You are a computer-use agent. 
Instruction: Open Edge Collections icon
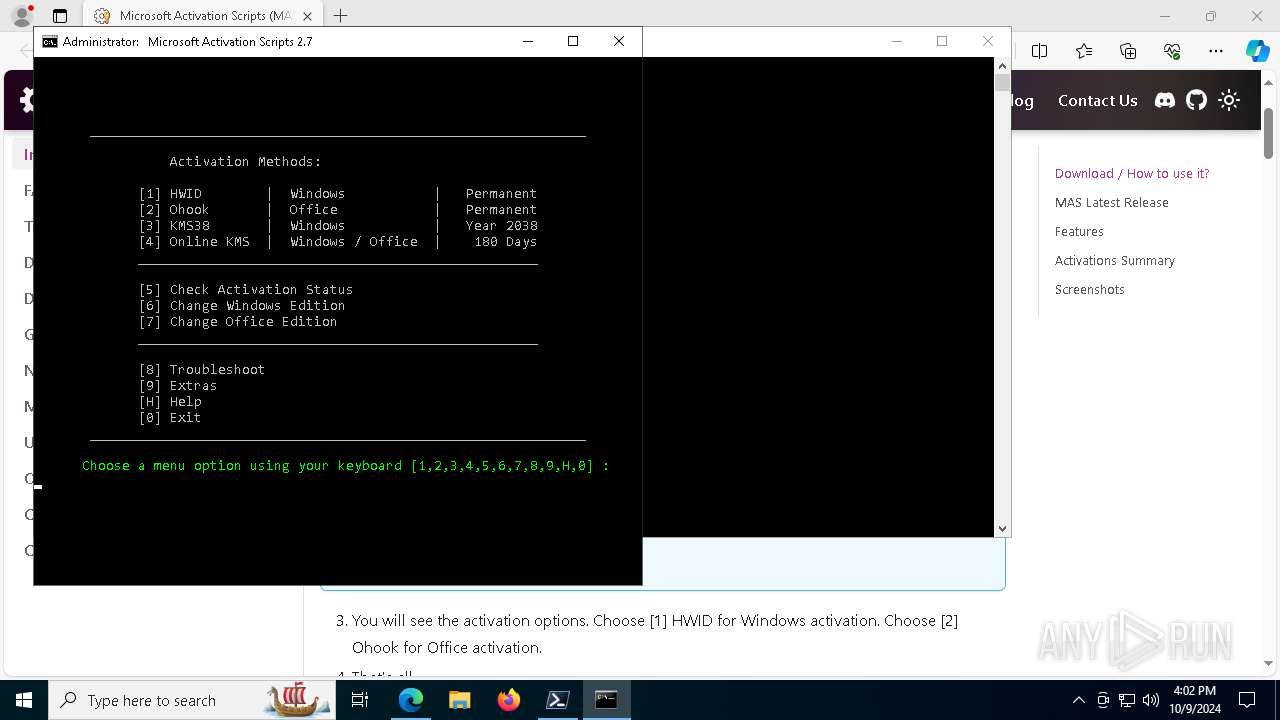click(1128, 51)
